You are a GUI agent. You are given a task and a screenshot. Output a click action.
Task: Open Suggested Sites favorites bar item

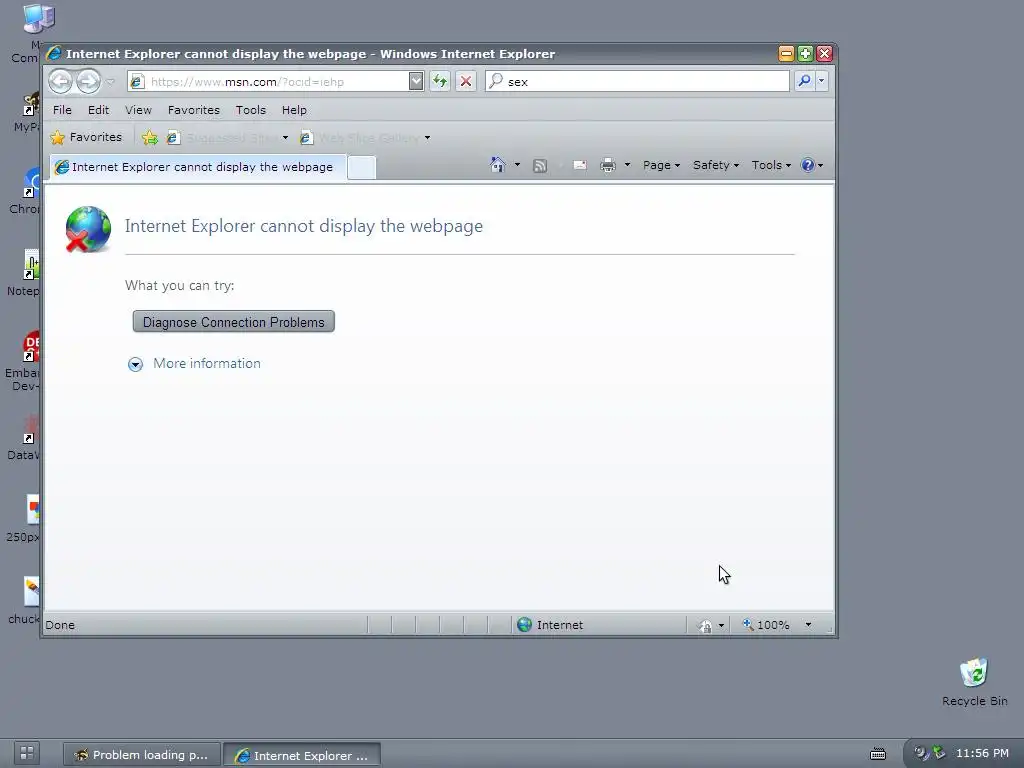222,138
